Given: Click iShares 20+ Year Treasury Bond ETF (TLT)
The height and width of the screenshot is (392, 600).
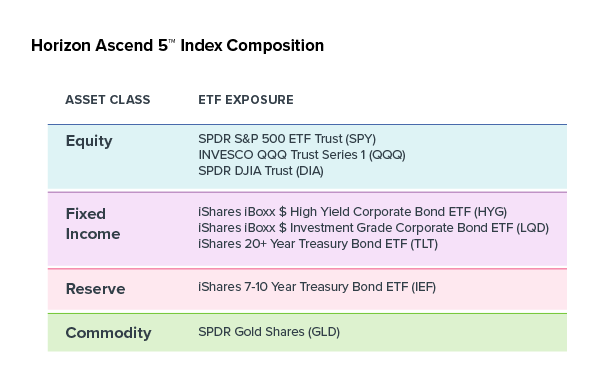Looking at the screenshot, I should pyautogui.click(x=318, y=244).
